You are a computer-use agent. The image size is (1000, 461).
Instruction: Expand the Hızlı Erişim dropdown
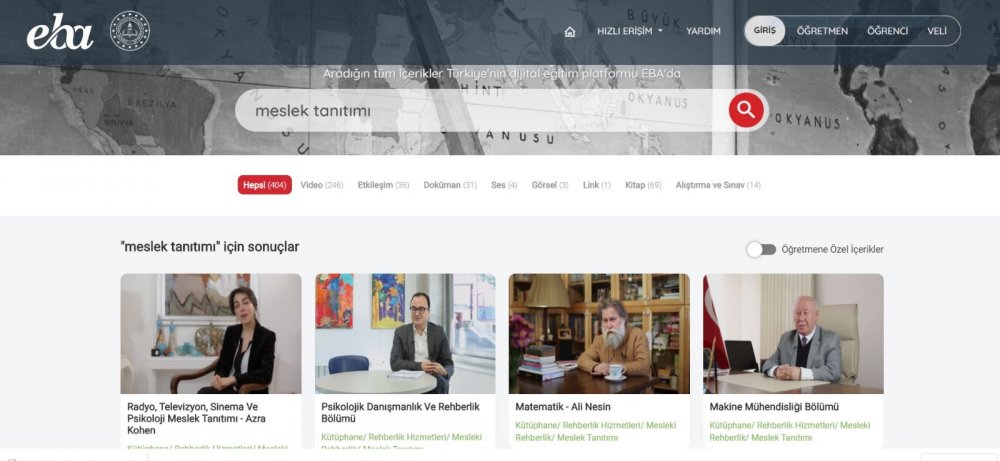(x=629, y=31)
